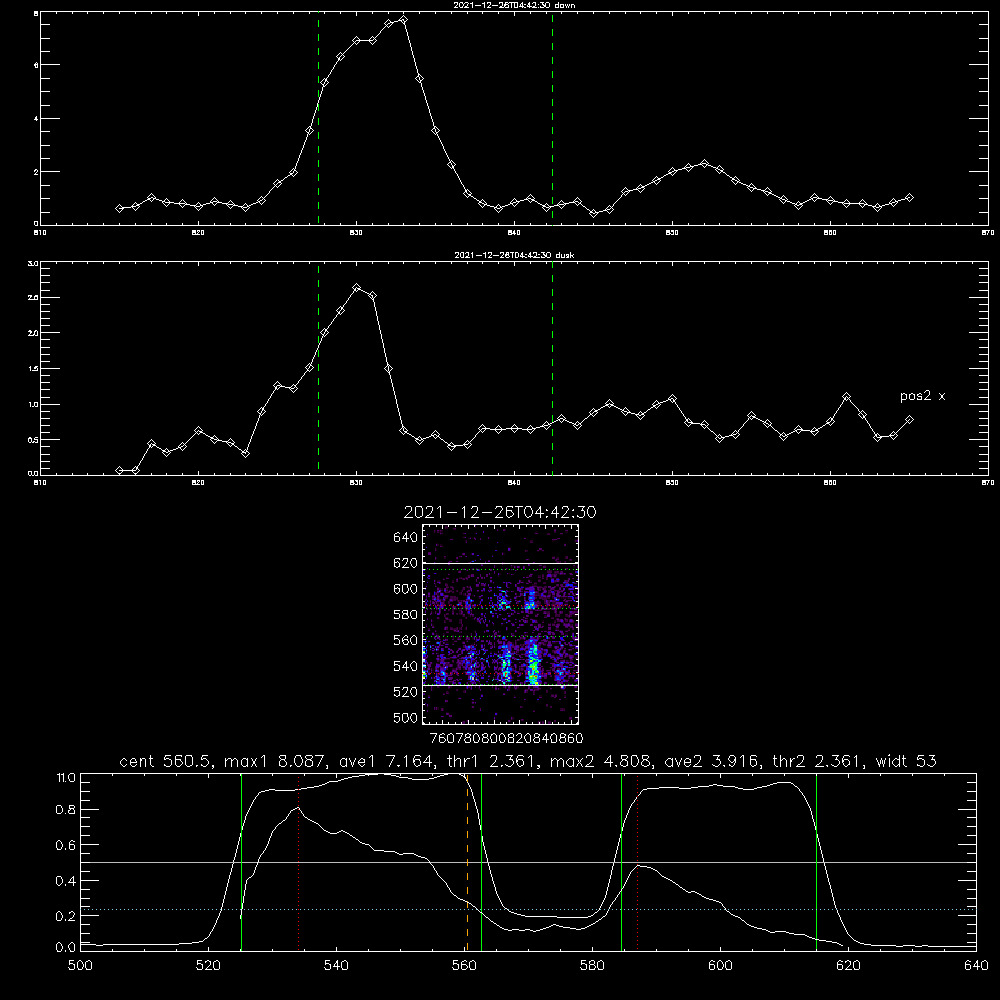Click the dawn plot's secondary peak marker near 852

704,163
